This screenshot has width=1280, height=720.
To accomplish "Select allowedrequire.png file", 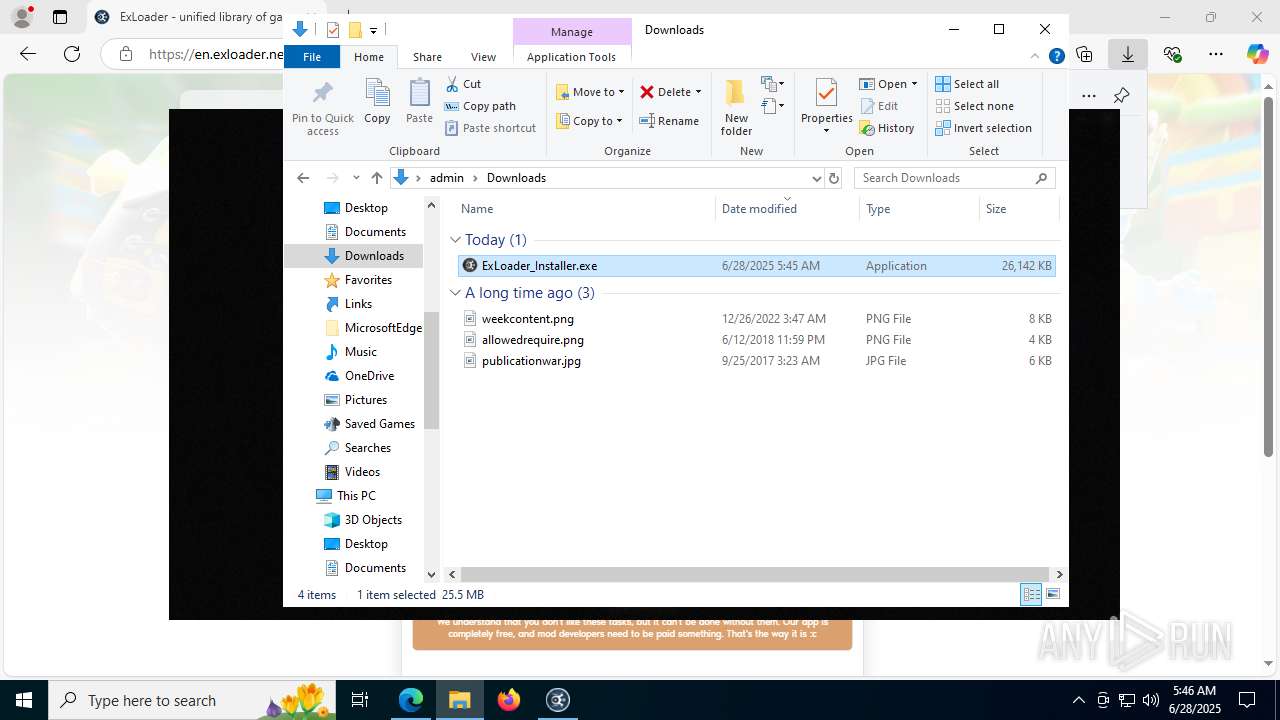I will (x=756, y=340).
